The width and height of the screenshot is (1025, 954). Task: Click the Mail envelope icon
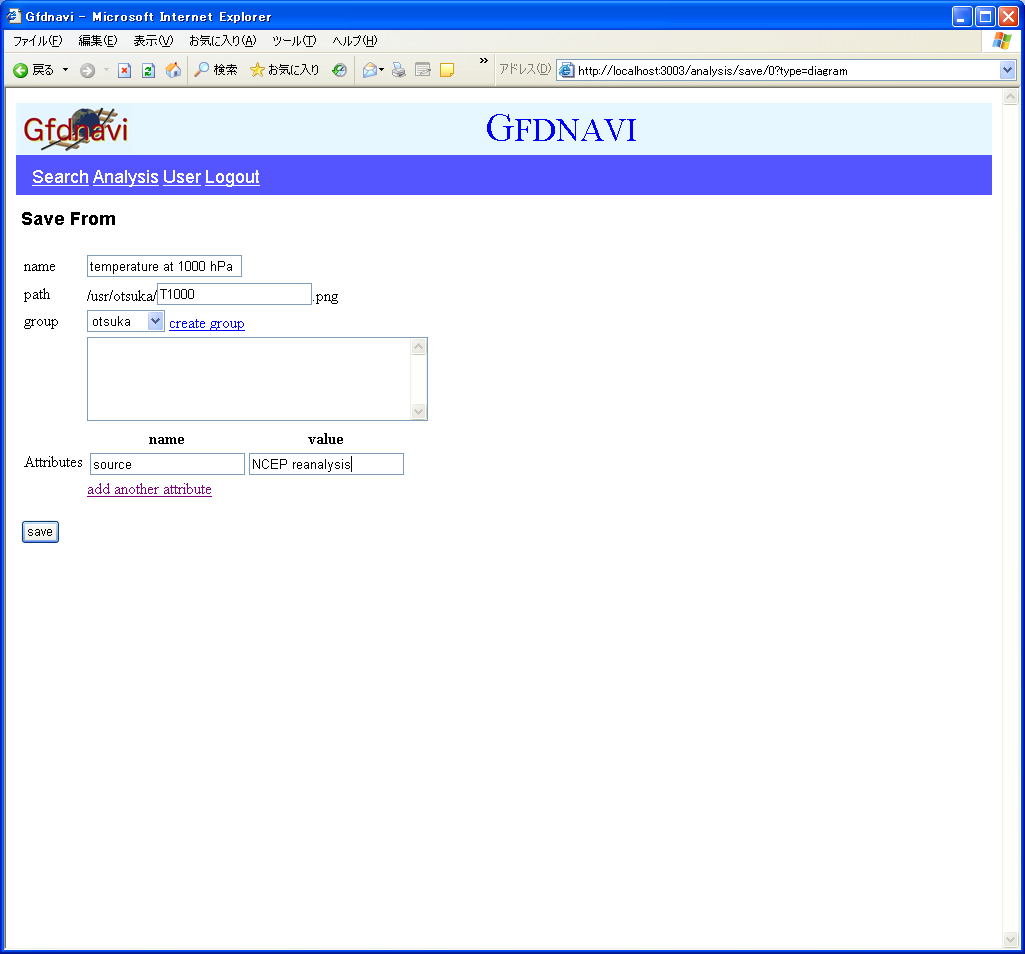coord(369,70)
